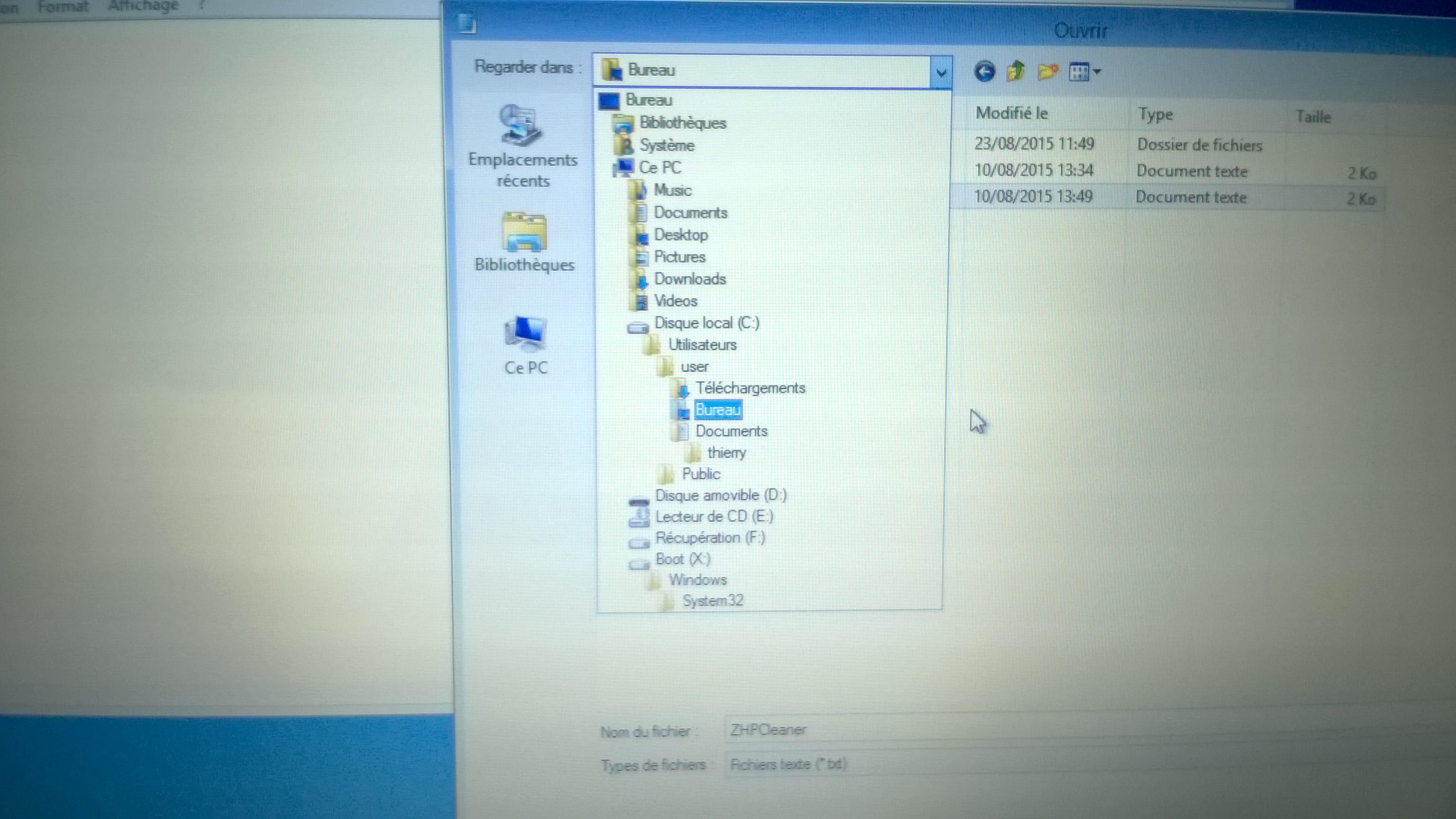
Task: Select row dated 10/08/2015 13:34
Action: (1168, 171)
